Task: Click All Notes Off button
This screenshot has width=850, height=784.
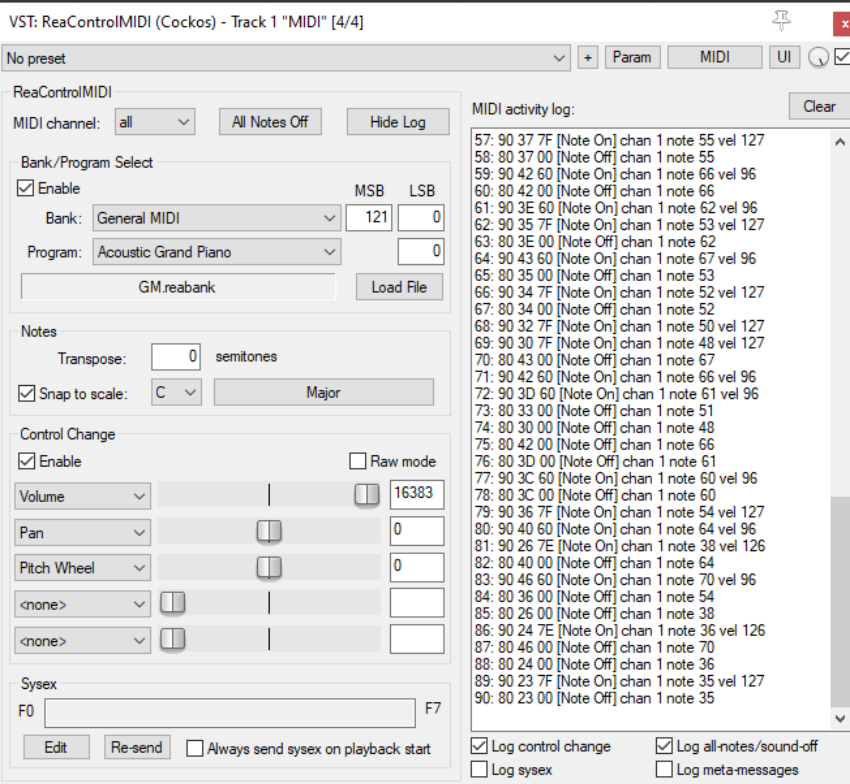Action: tap(270, 122)
